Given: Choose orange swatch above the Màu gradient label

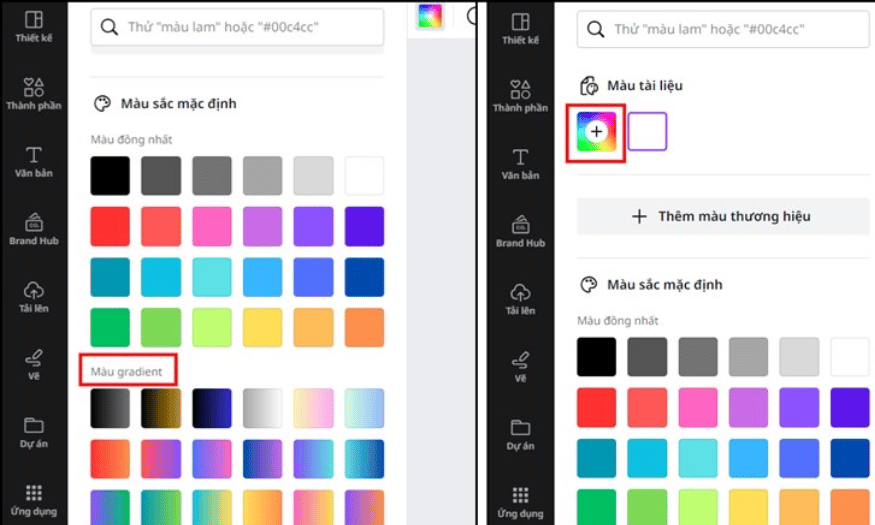Looking at the screenshot, I should [x=364, y=327].
